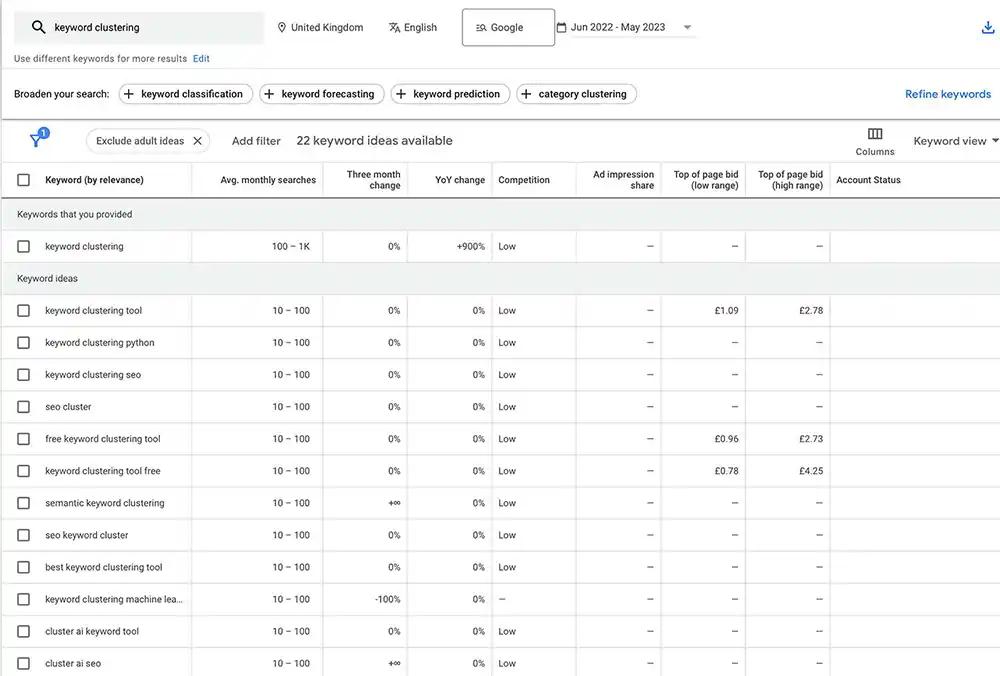Select the best keyword clustering tool checkbox
Viewport: 1000px width, 676px height.
pyautogui.click(x=24, y=567)
